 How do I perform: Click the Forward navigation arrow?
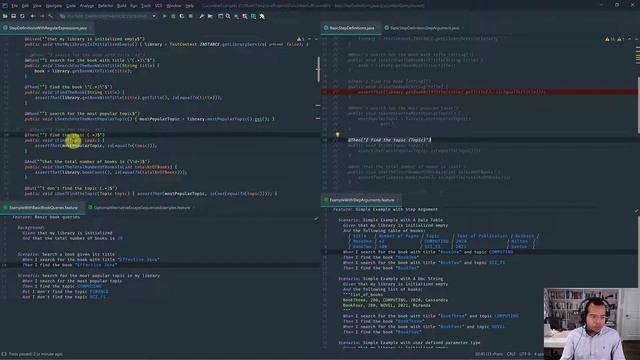coord(41,16)
